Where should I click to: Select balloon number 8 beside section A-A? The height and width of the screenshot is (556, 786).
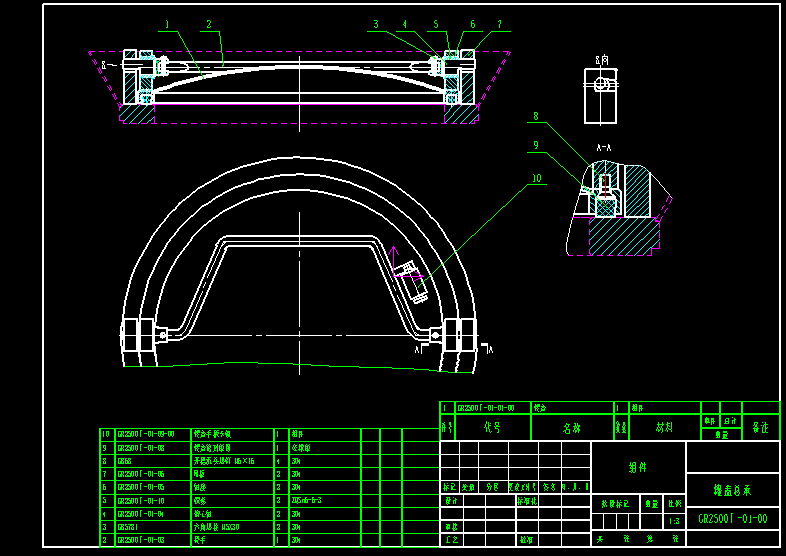tap(536, 116)
